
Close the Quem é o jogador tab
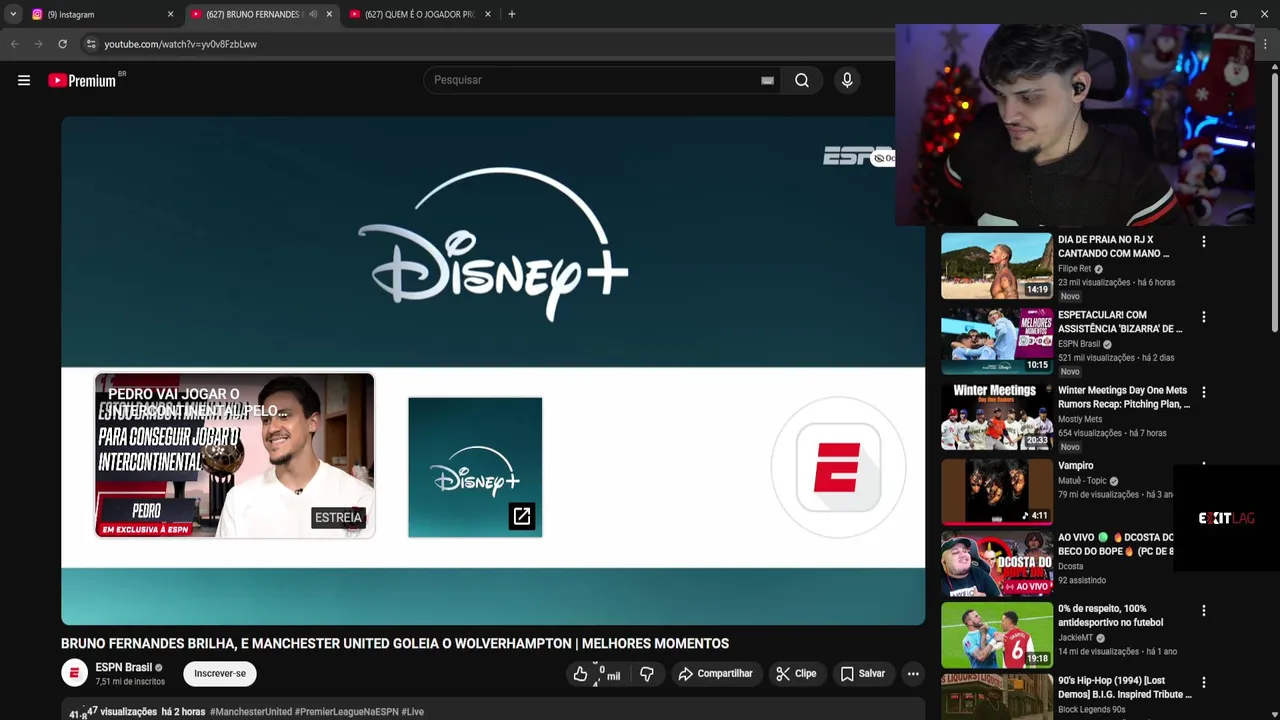[488, 14]
